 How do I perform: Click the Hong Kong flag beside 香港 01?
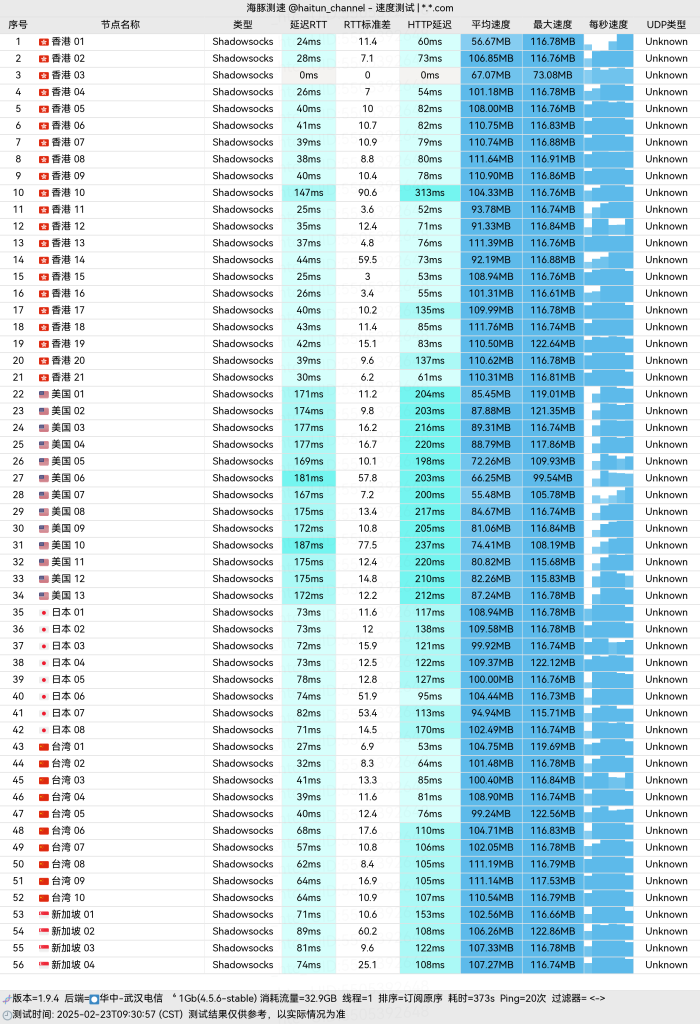(44, 42)
